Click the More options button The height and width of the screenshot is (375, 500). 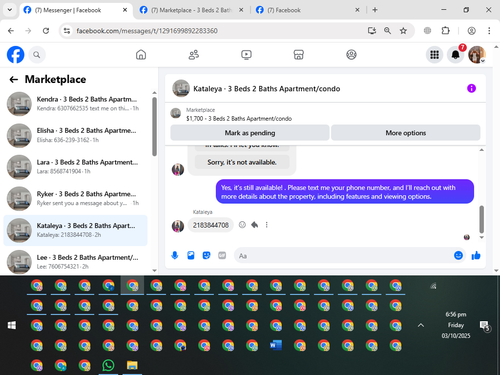[x=406, y=133]
